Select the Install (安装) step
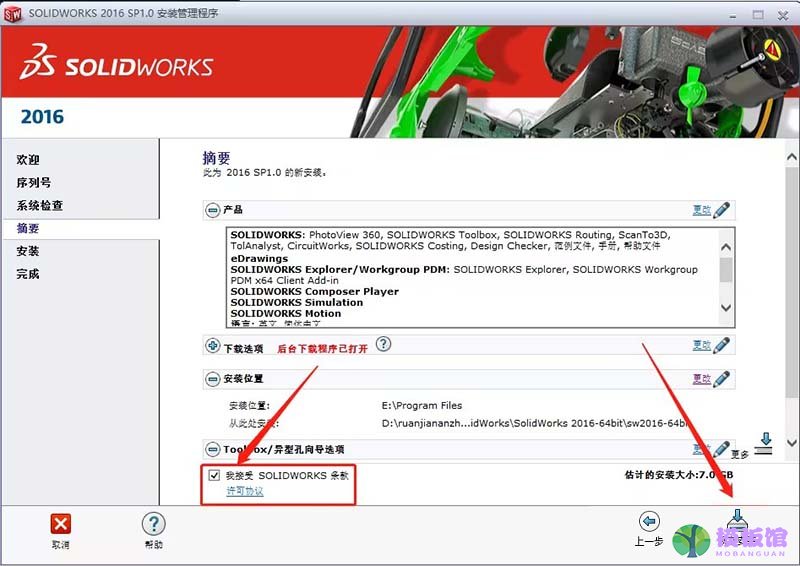Screen dimensions: 800x566 28,251
